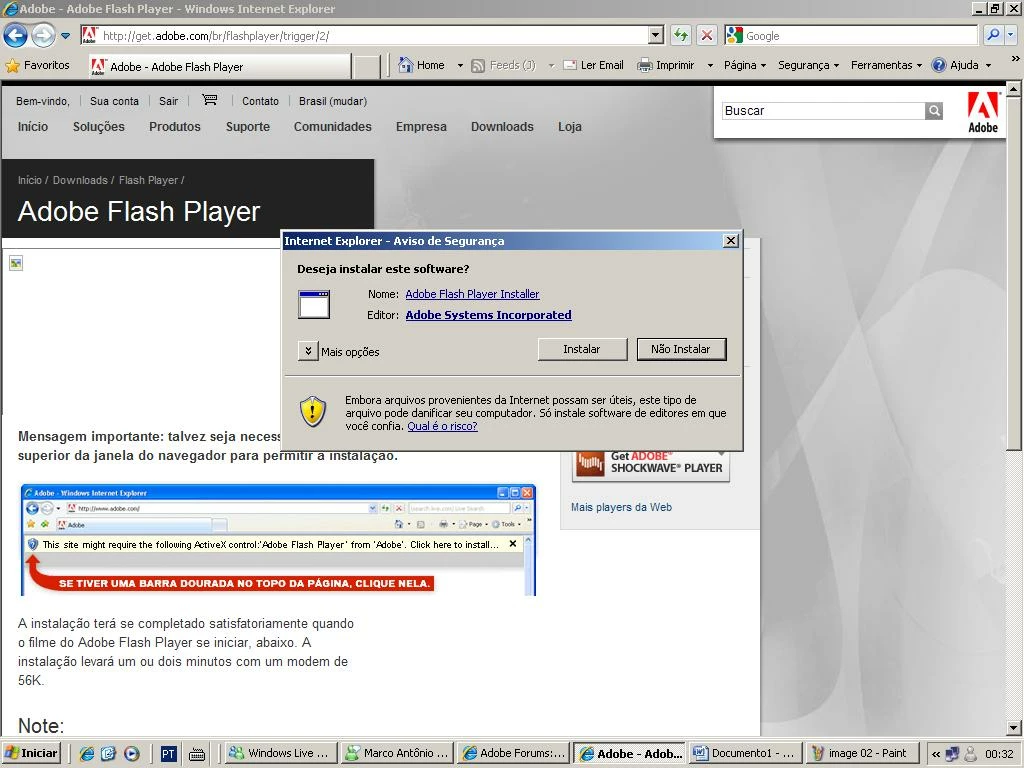Open the Segurança menu

(808, 65)
